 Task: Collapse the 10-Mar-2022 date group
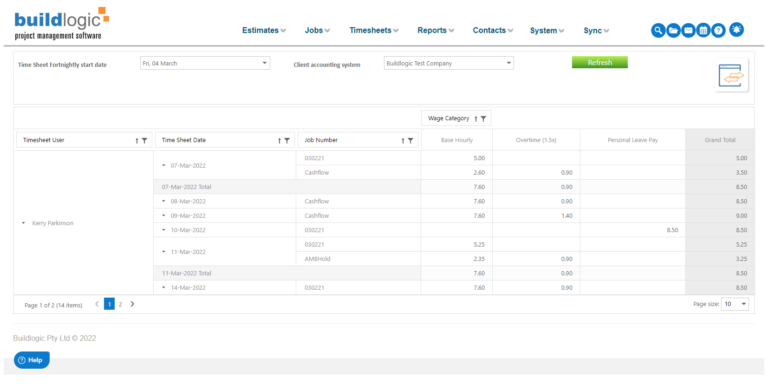coord(164,230)
